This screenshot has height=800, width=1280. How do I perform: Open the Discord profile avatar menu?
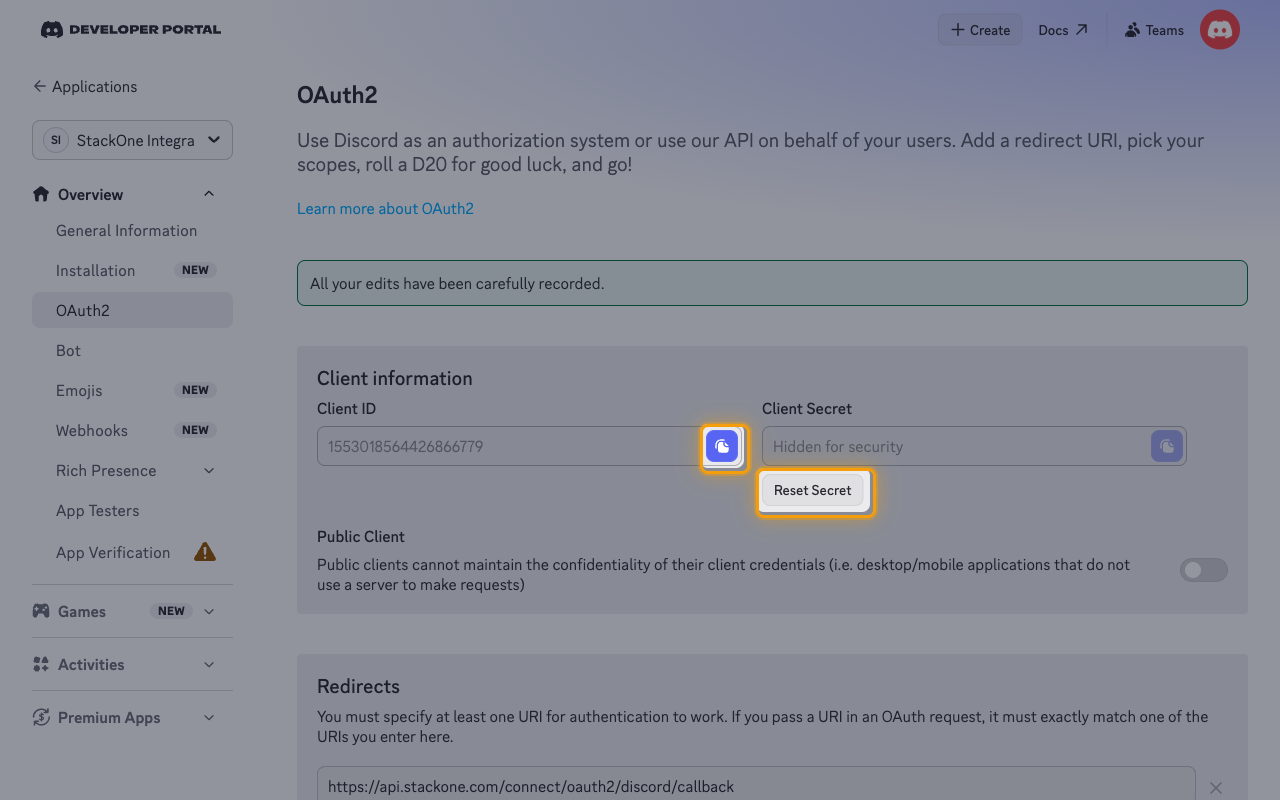coord(1220,30)
